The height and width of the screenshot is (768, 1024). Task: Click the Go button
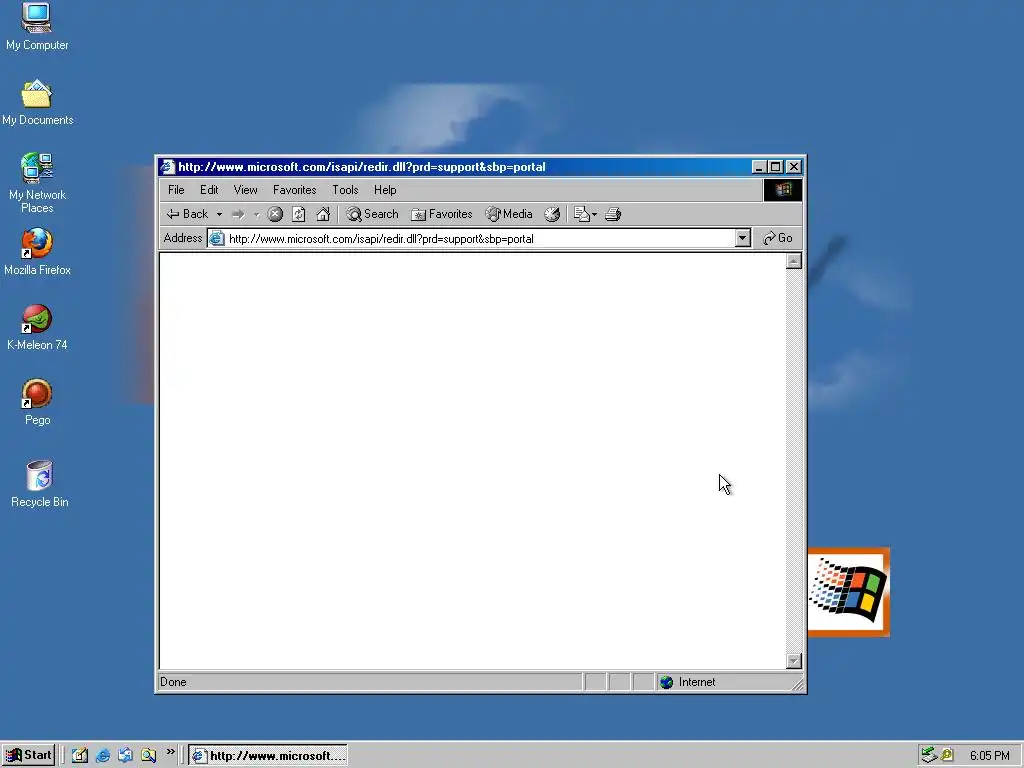coord(778,238)
